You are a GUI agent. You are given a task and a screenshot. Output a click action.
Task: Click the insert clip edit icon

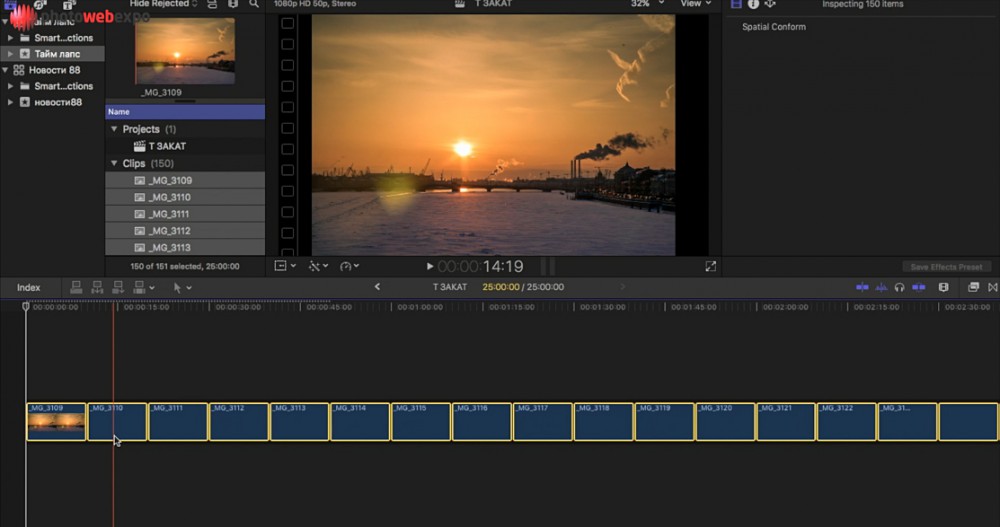coord(97,288)
